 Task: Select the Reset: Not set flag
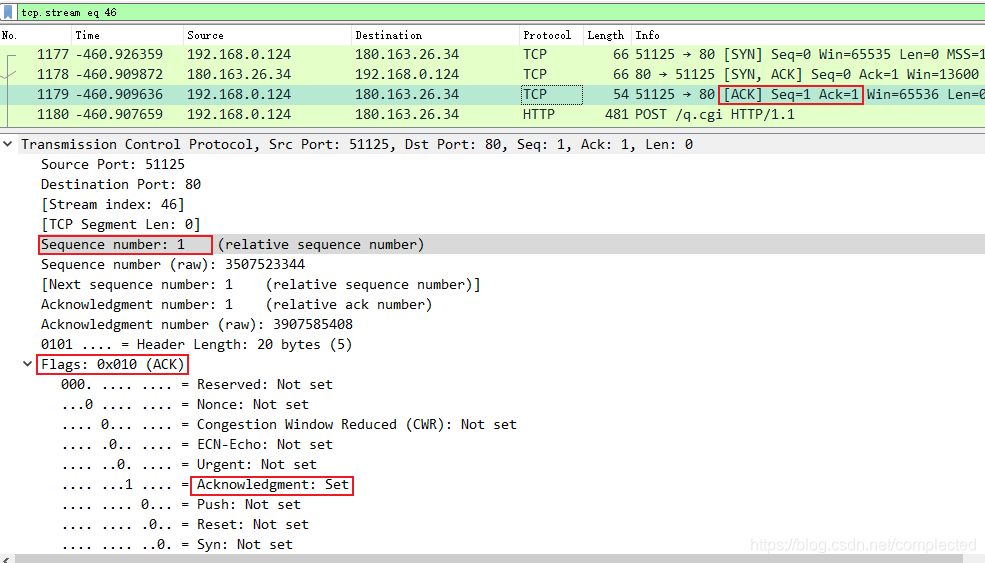[x=185, y=525]
